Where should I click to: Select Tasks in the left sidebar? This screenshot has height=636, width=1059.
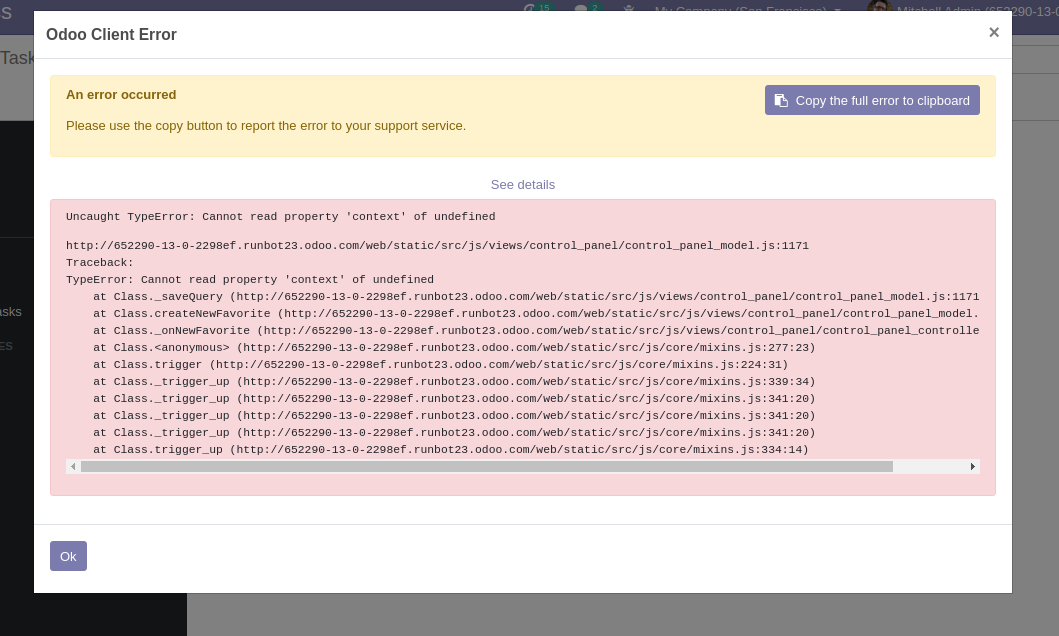10,311
